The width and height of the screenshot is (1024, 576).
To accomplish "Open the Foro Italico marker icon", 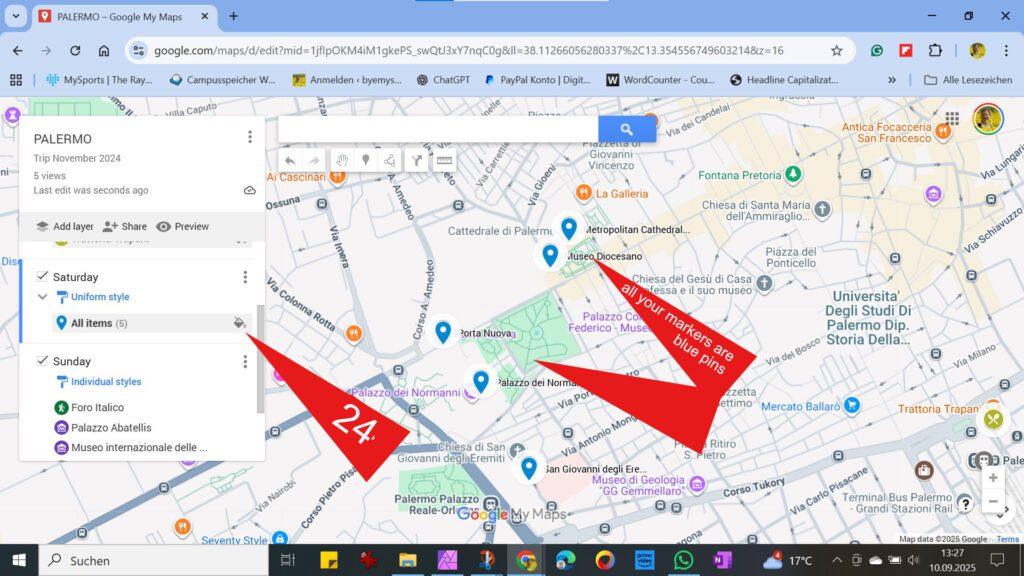I will point(61,408).
